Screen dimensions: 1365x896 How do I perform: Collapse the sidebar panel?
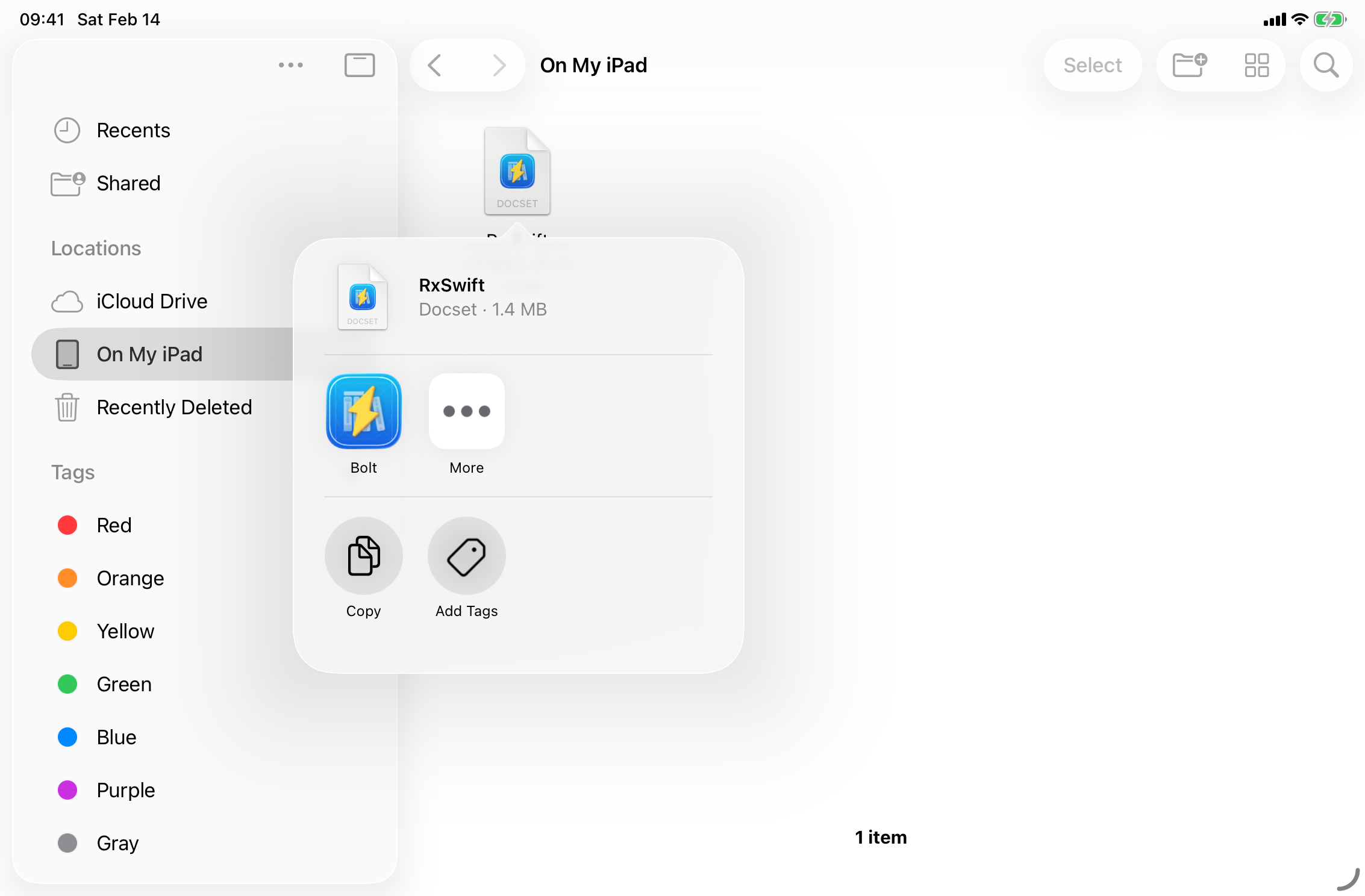360,65
